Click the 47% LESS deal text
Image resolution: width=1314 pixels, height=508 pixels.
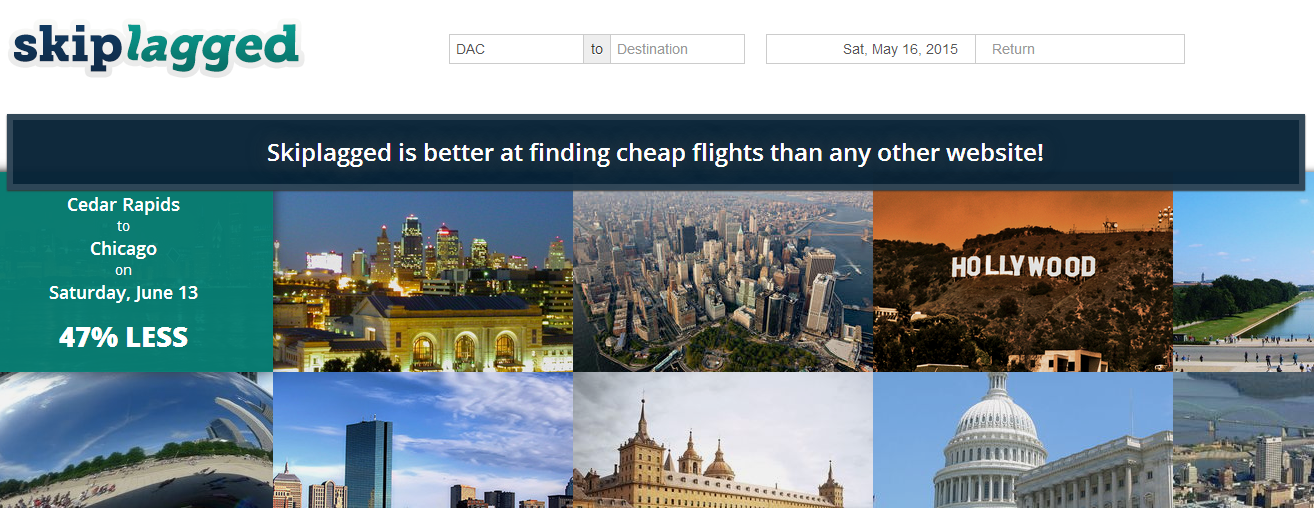point(124,337)
